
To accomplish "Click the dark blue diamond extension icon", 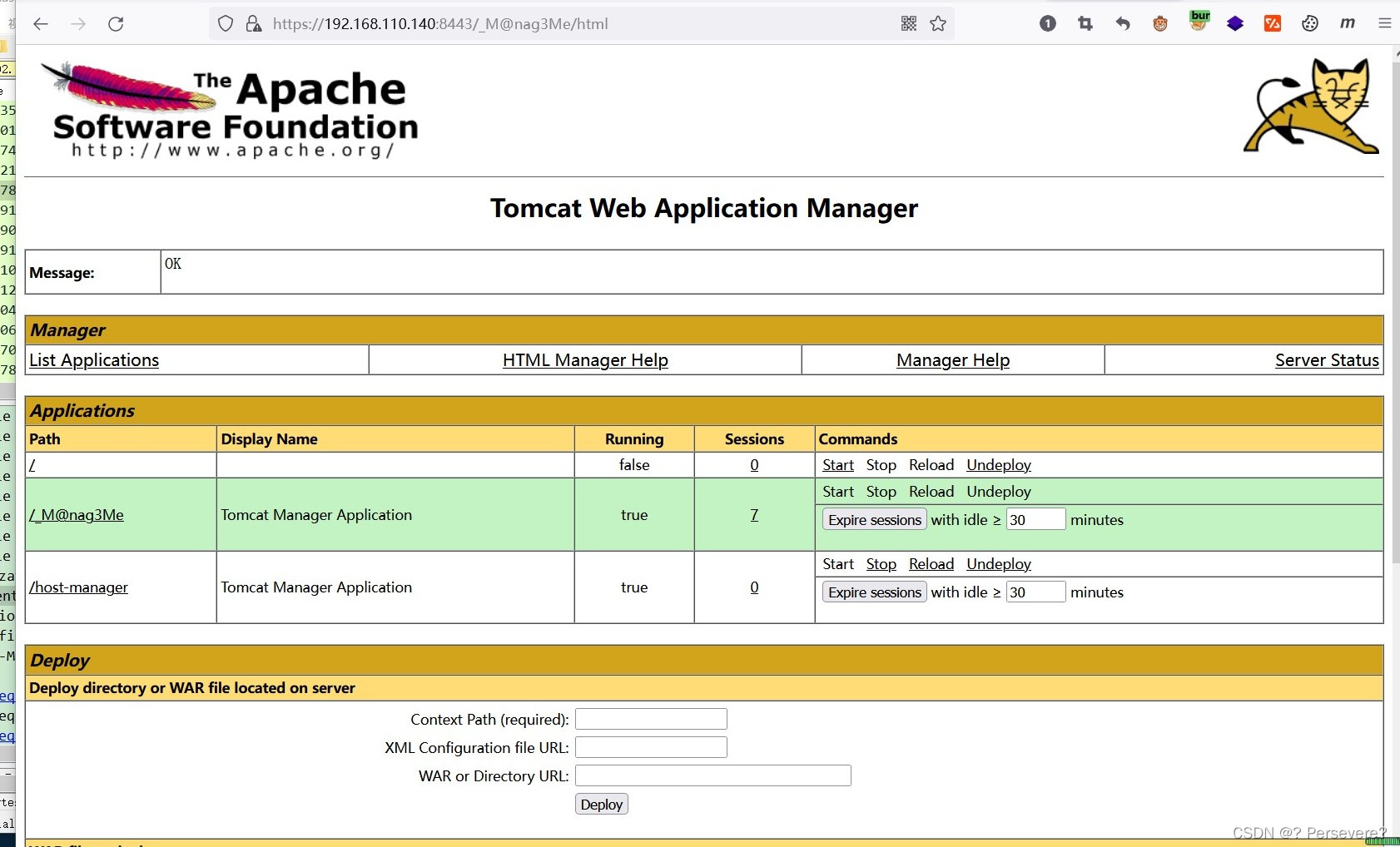I will coord(1235,24).
